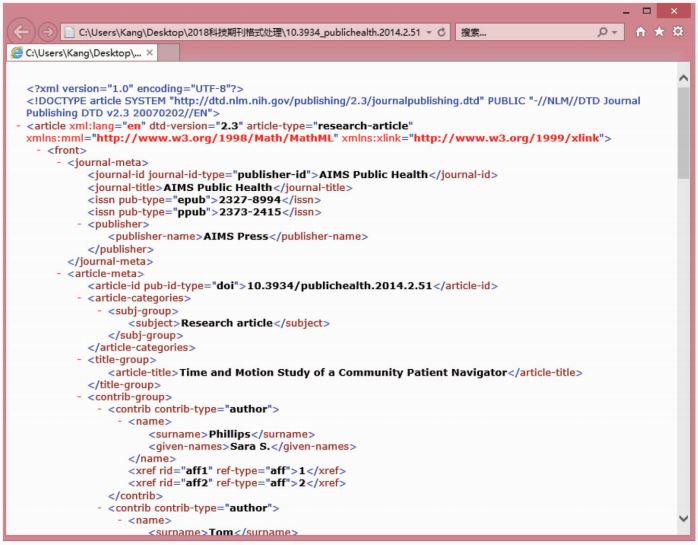Close the browser window
Viewport: 698px width, 545px height.
(x=674, y=11)
